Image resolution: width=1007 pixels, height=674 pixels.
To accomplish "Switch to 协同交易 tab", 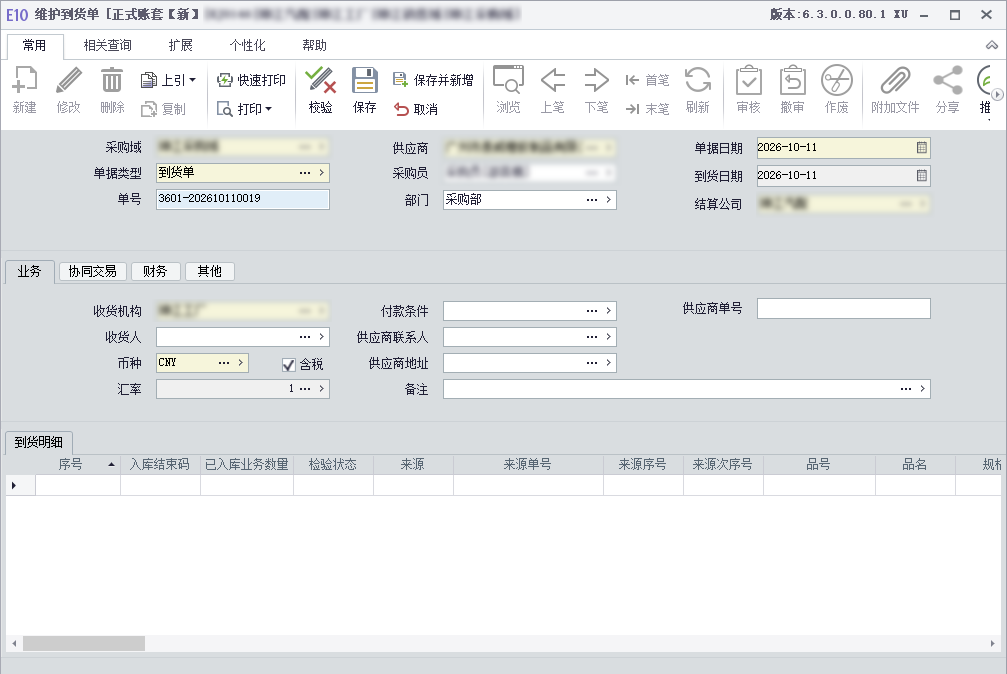I will [92, 272].
